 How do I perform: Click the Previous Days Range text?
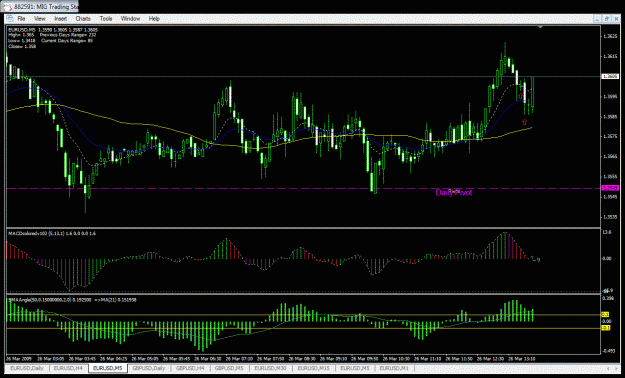[x=67, y=35]
